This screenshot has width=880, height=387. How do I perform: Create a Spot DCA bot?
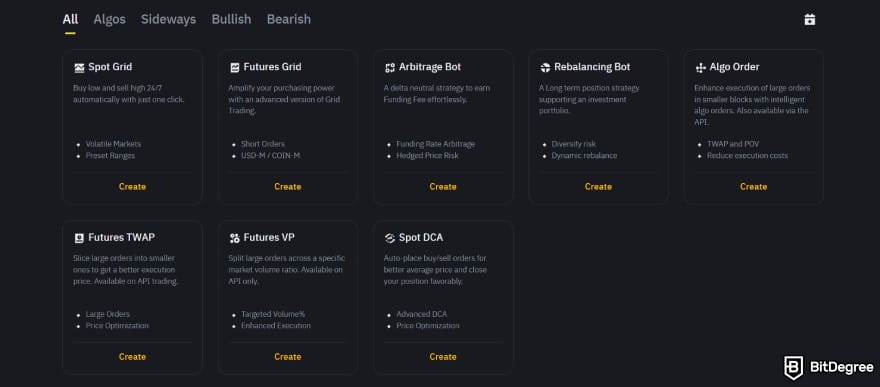443,357
